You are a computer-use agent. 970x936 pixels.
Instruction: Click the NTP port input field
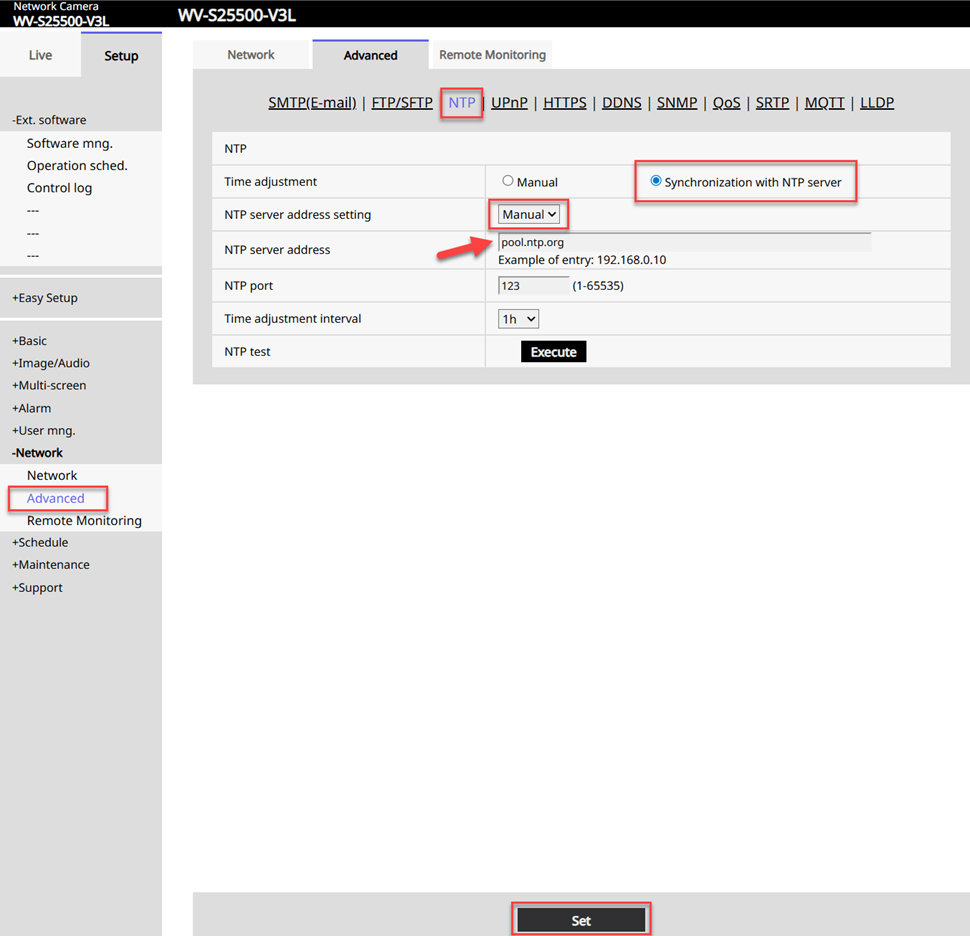coord(533,286)
